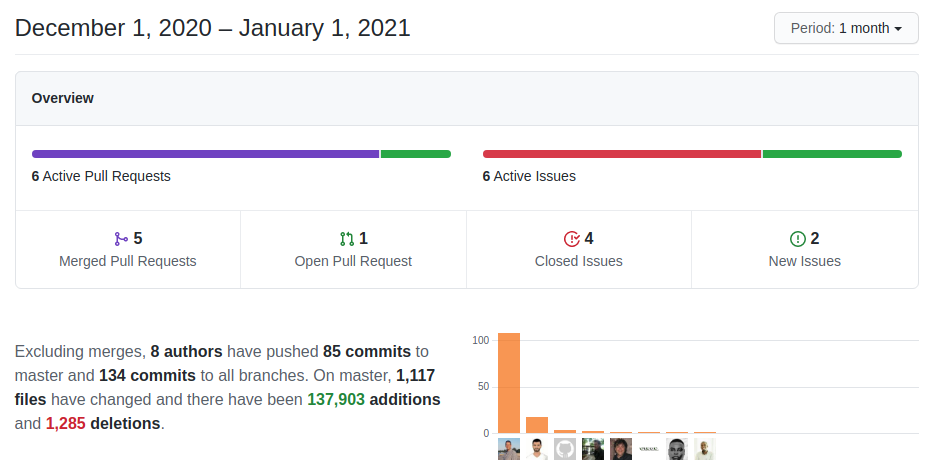Click the merged pull request icon
The width and height of the screenshot is (942, 474).
(x=121, y=239)
